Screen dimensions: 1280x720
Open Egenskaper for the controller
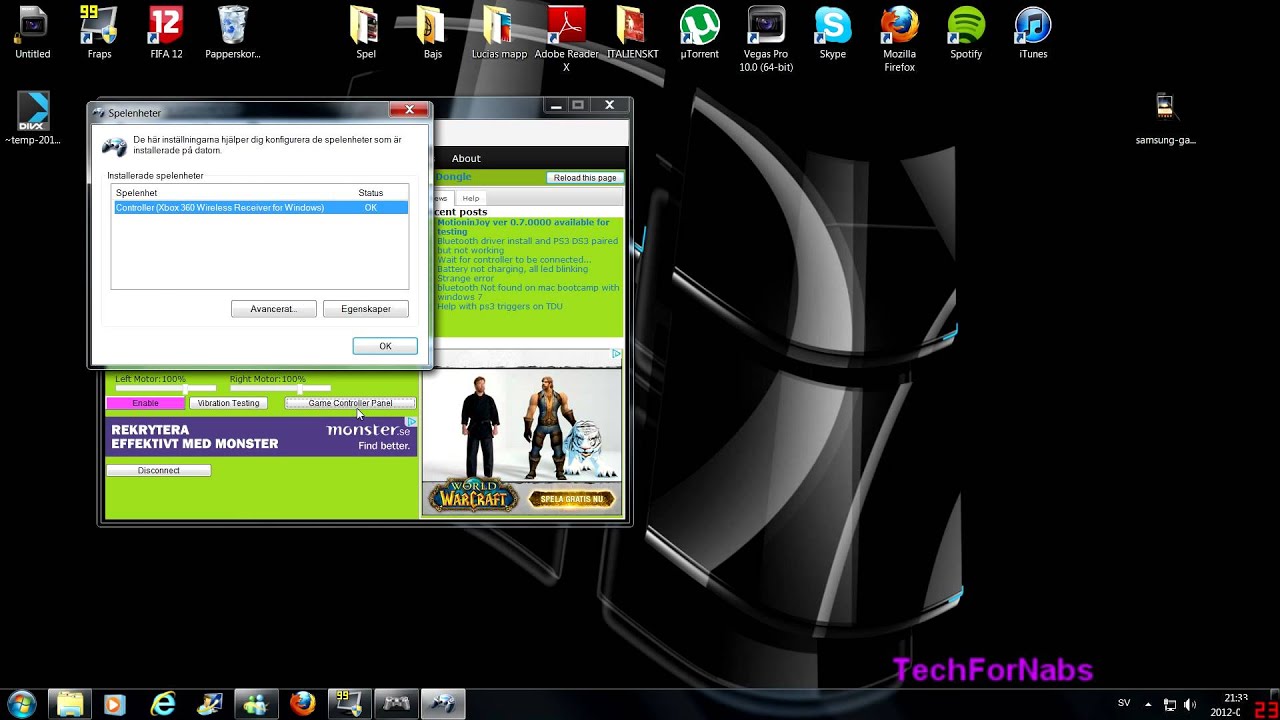tap(366, 309)
